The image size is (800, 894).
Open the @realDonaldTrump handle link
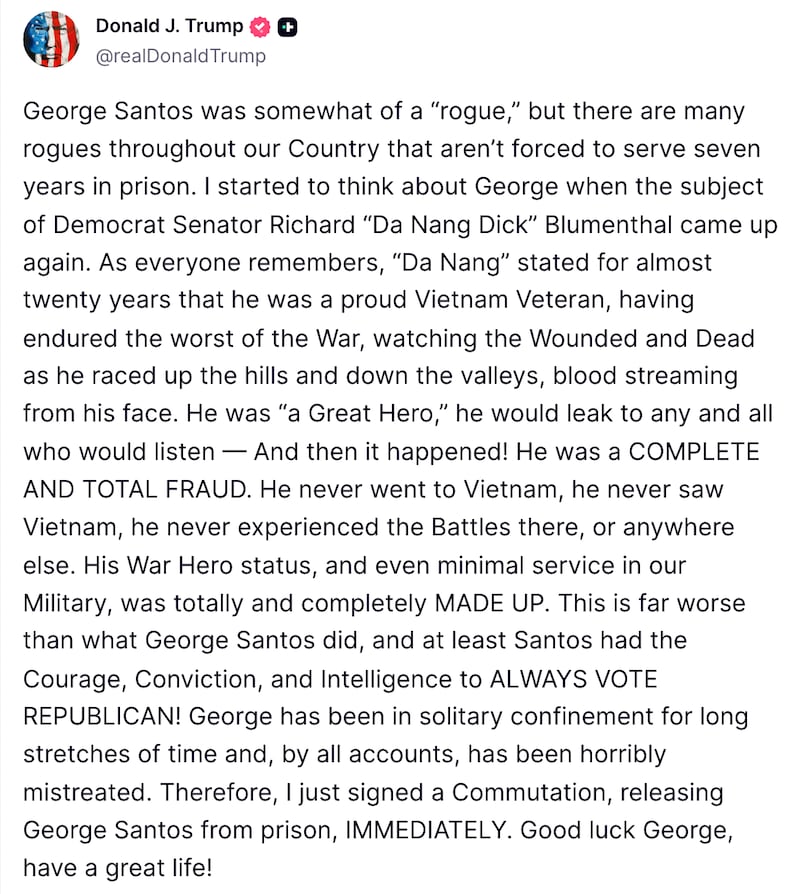coord(180,56)
